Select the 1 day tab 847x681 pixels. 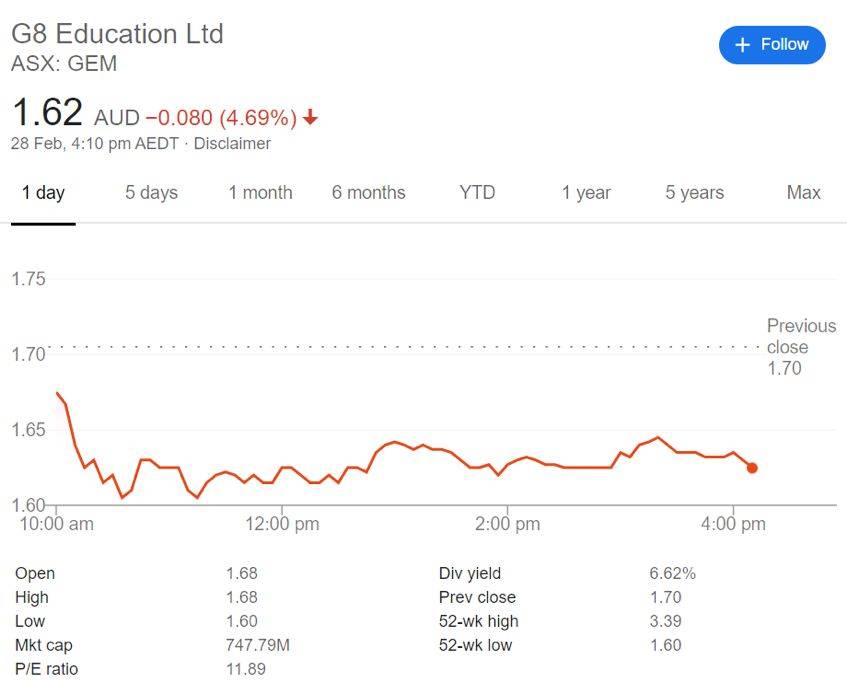click(x=43, y=193)
